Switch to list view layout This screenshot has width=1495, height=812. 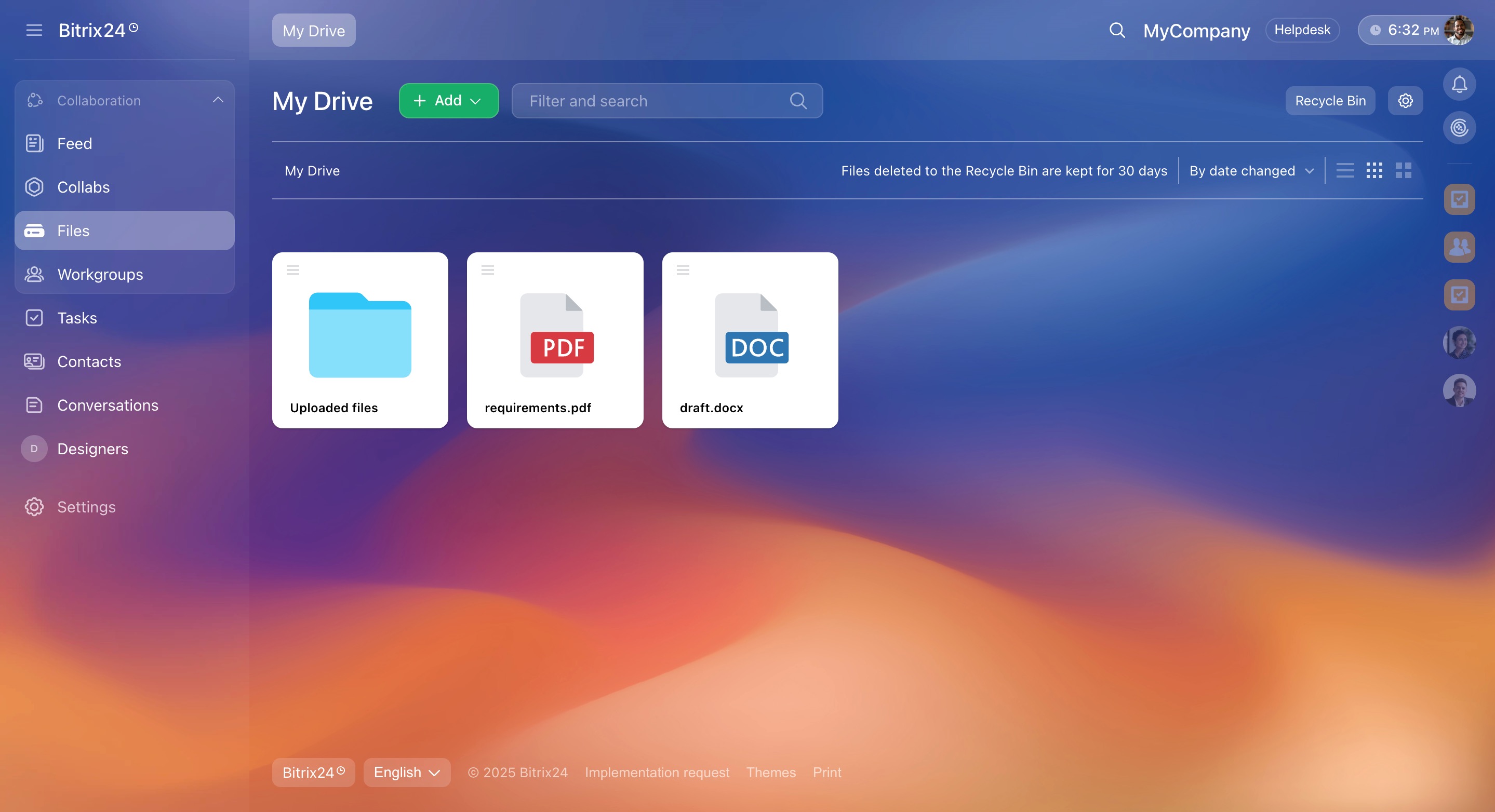(x=1345, y=170)
